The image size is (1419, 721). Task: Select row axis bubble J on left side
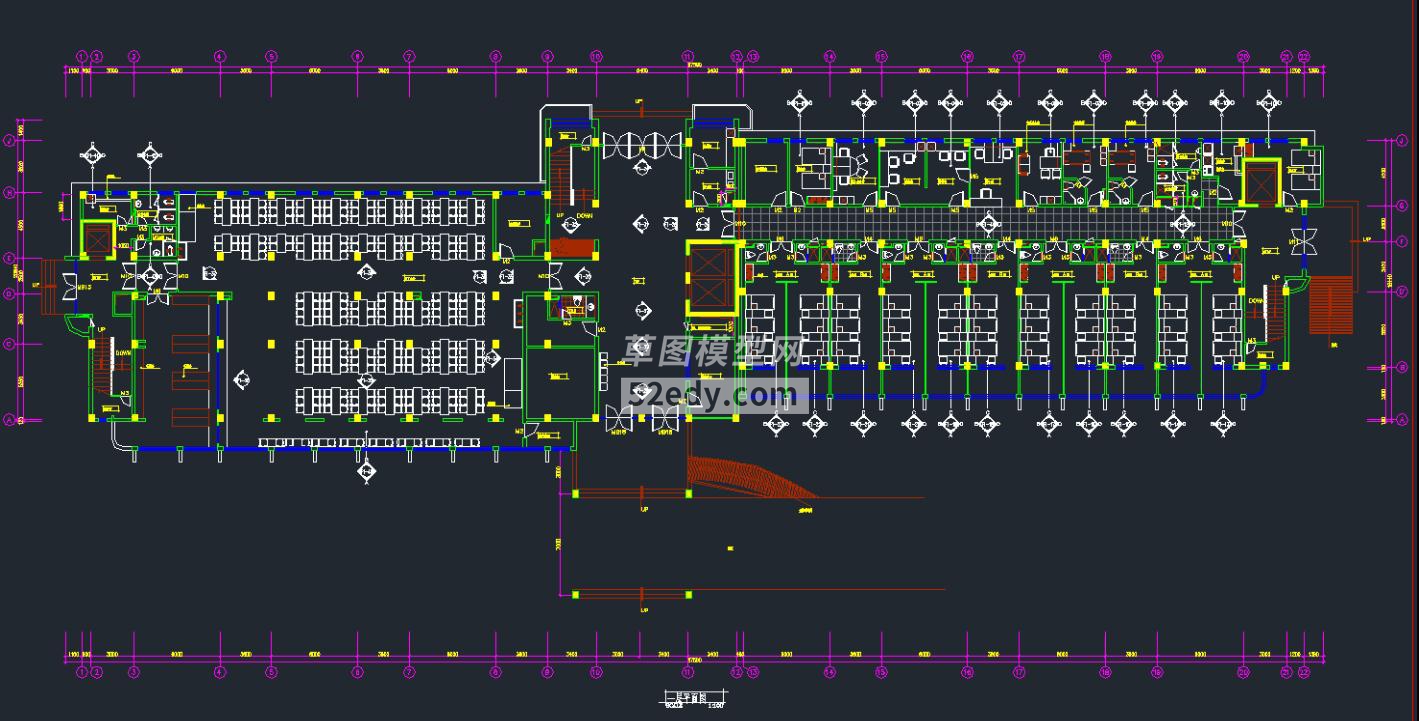[10, 141]
